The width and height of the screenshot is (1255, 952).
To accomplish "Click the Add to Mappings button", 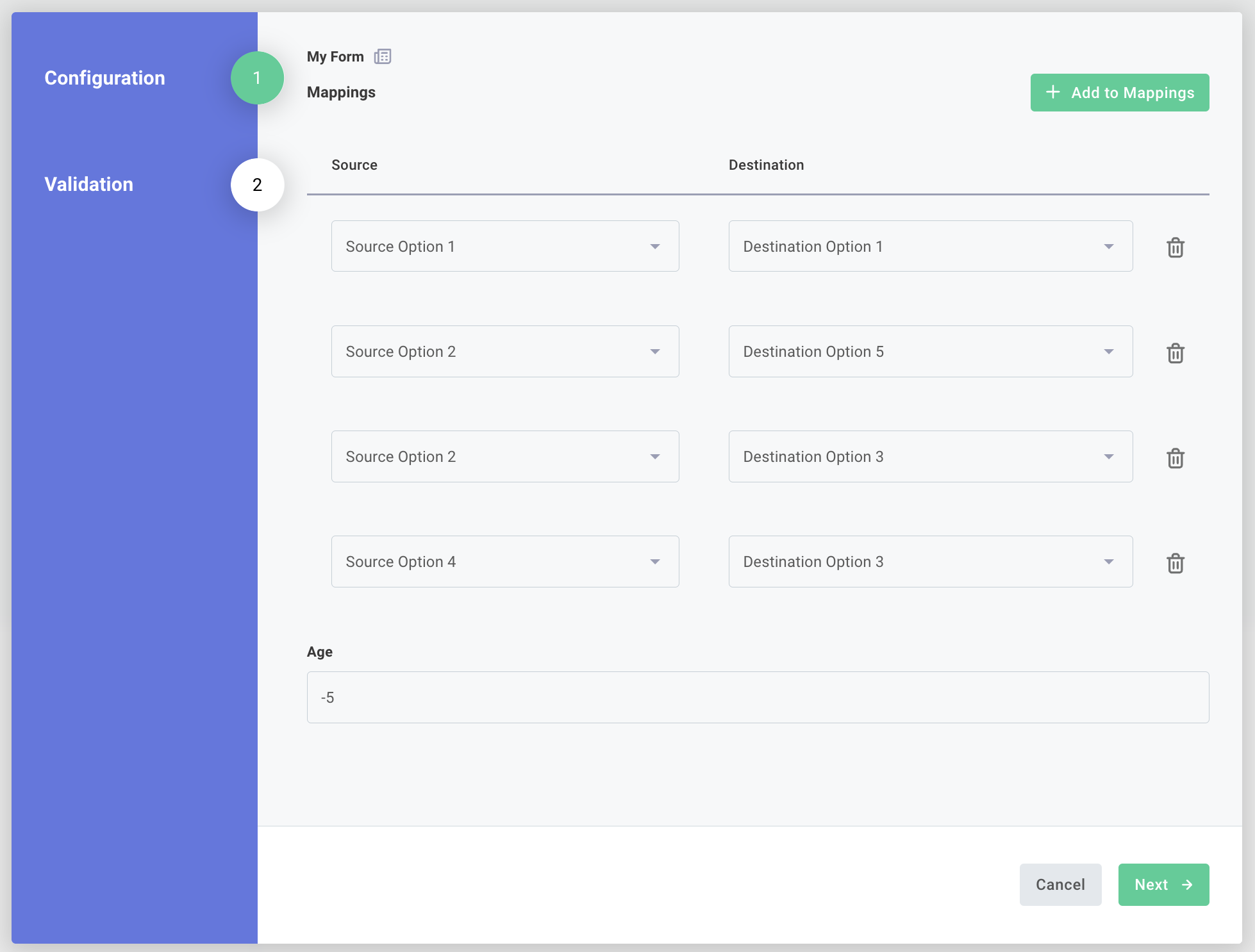I will point(1119,92).
